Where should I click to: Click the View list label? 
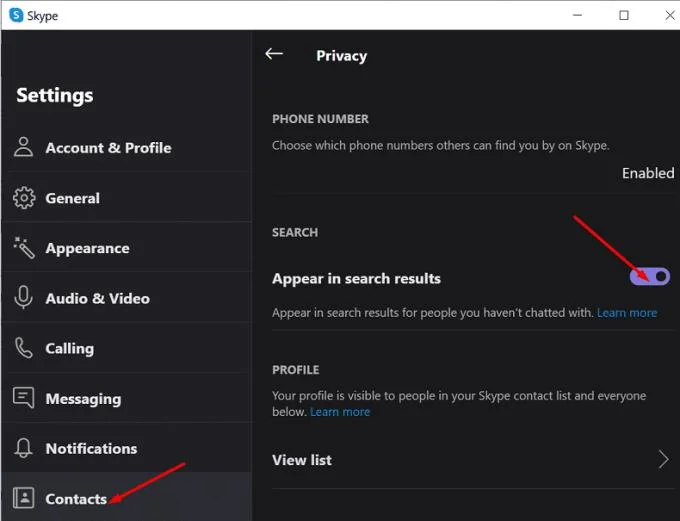[x=302, y=460]
